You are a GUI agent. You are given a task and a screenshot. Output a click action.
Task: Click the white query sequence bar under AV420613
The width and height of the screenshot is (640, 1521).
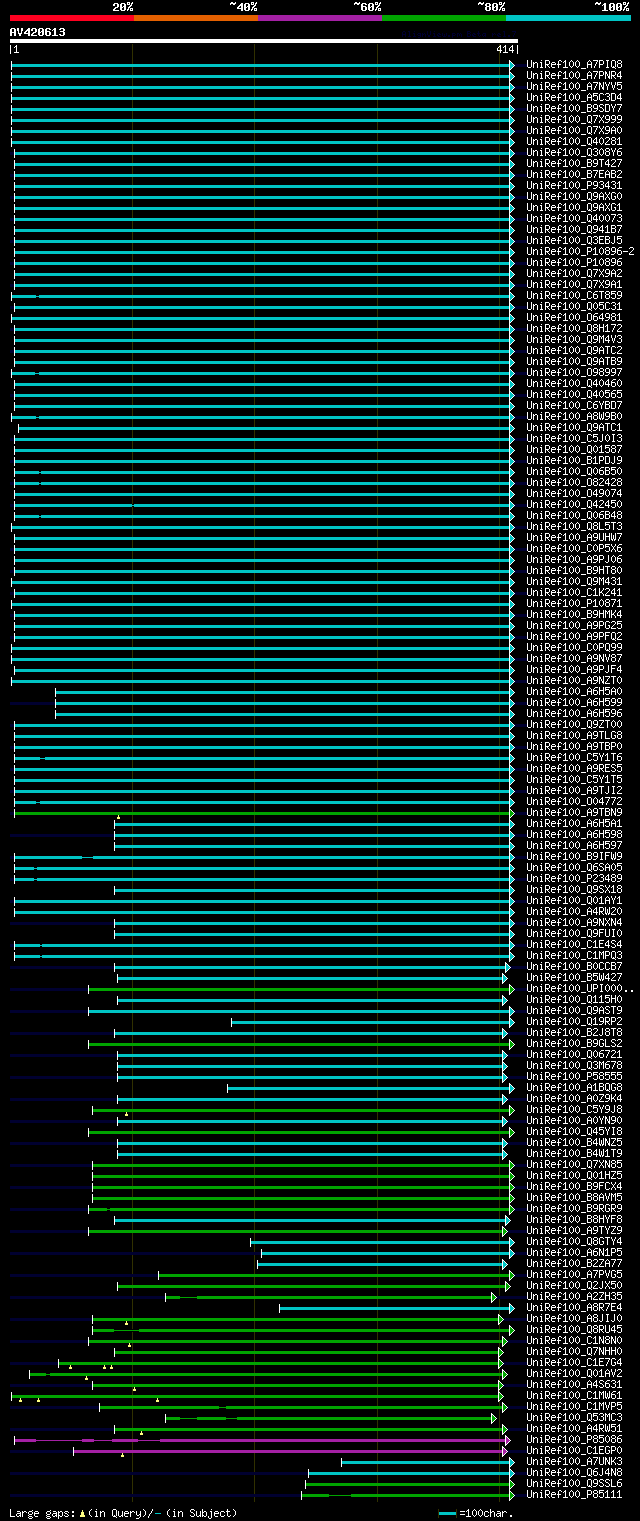pos(264,41)
